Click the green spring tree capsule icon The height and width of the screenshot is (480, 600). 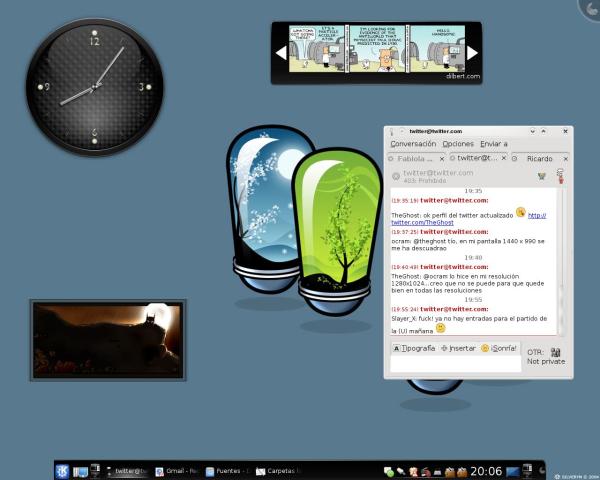[x=337, y=232]
